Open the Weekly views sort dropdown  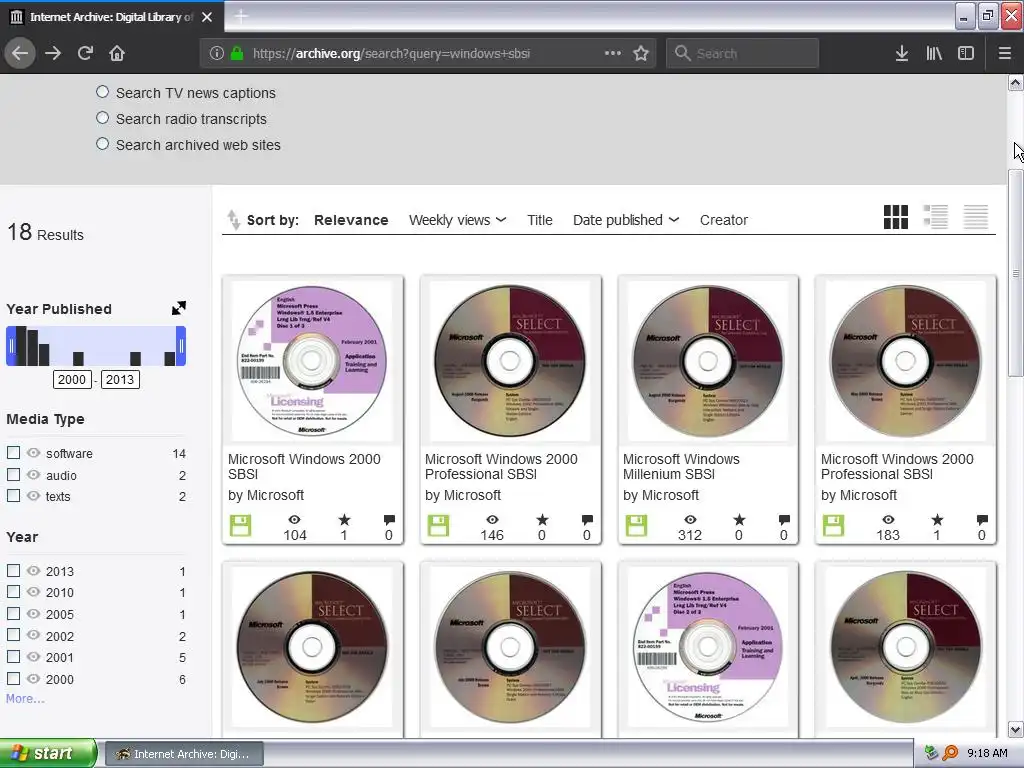(457, 220)
